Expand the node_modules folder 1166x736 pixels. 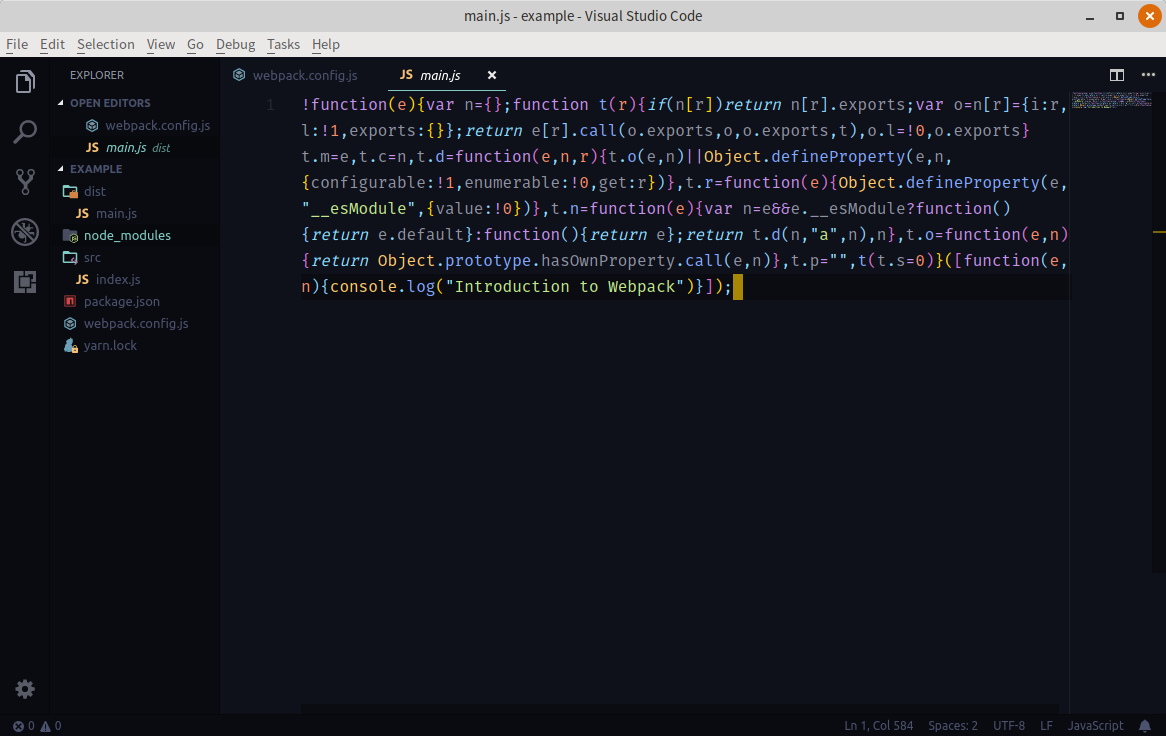click(x=127, y=236)
